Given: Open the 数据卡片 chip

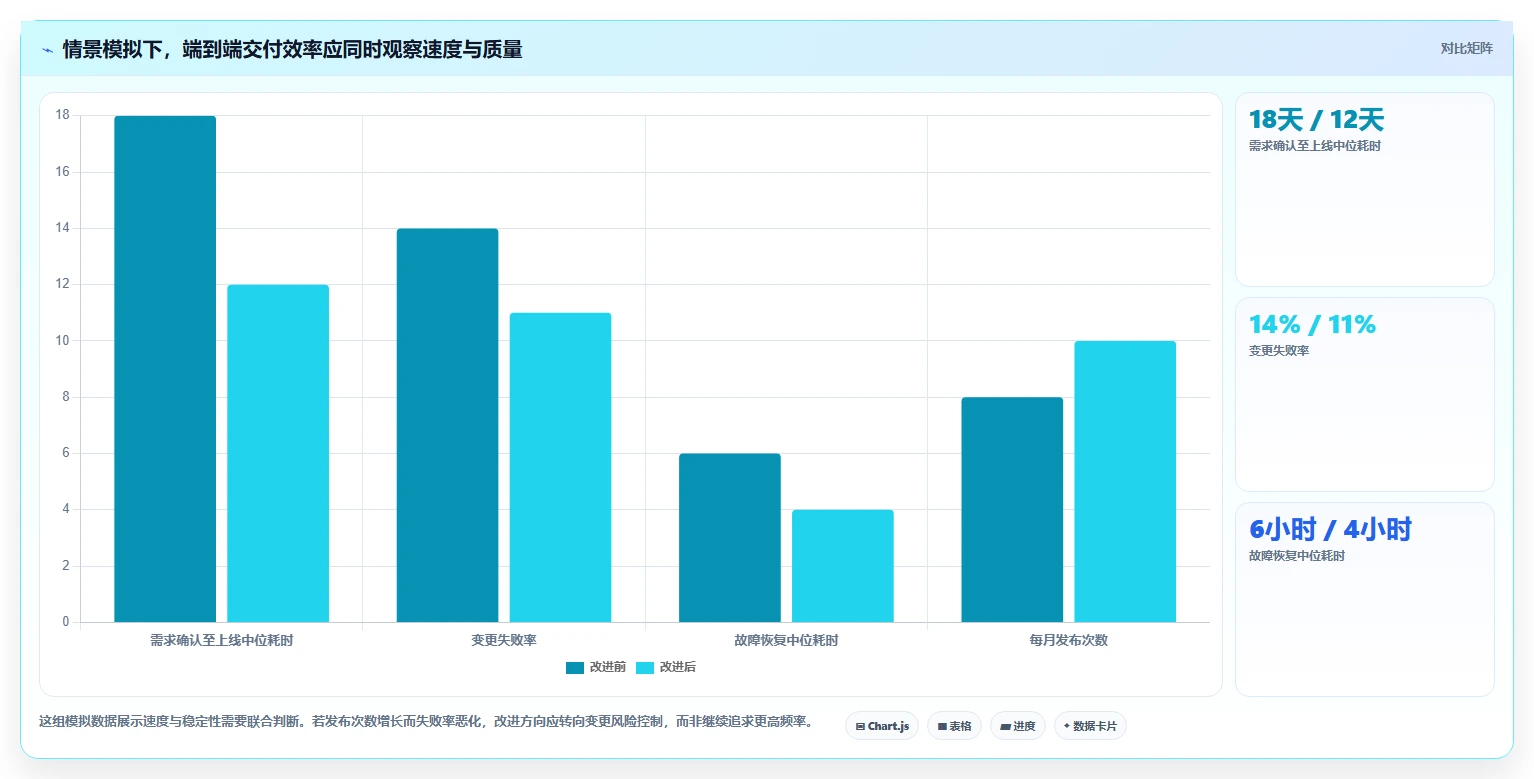Looking at the screenshot, I should [x=1090, y=726].
